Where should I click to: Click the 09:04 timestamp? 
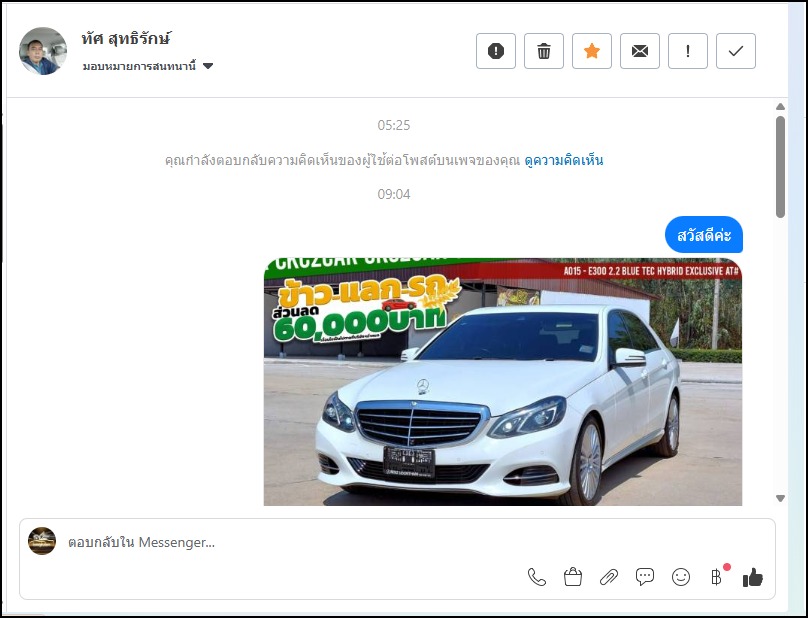click(394, 194)
